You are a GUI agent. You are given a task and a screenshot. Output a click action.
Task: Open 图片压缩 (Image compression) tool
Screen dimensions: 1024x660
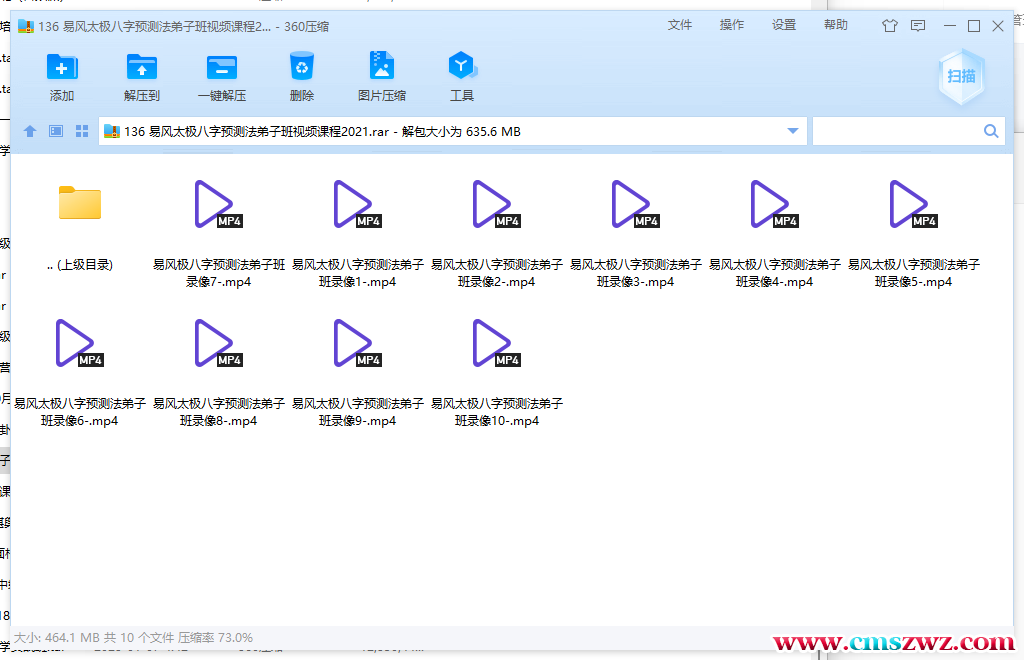point(382,75)
